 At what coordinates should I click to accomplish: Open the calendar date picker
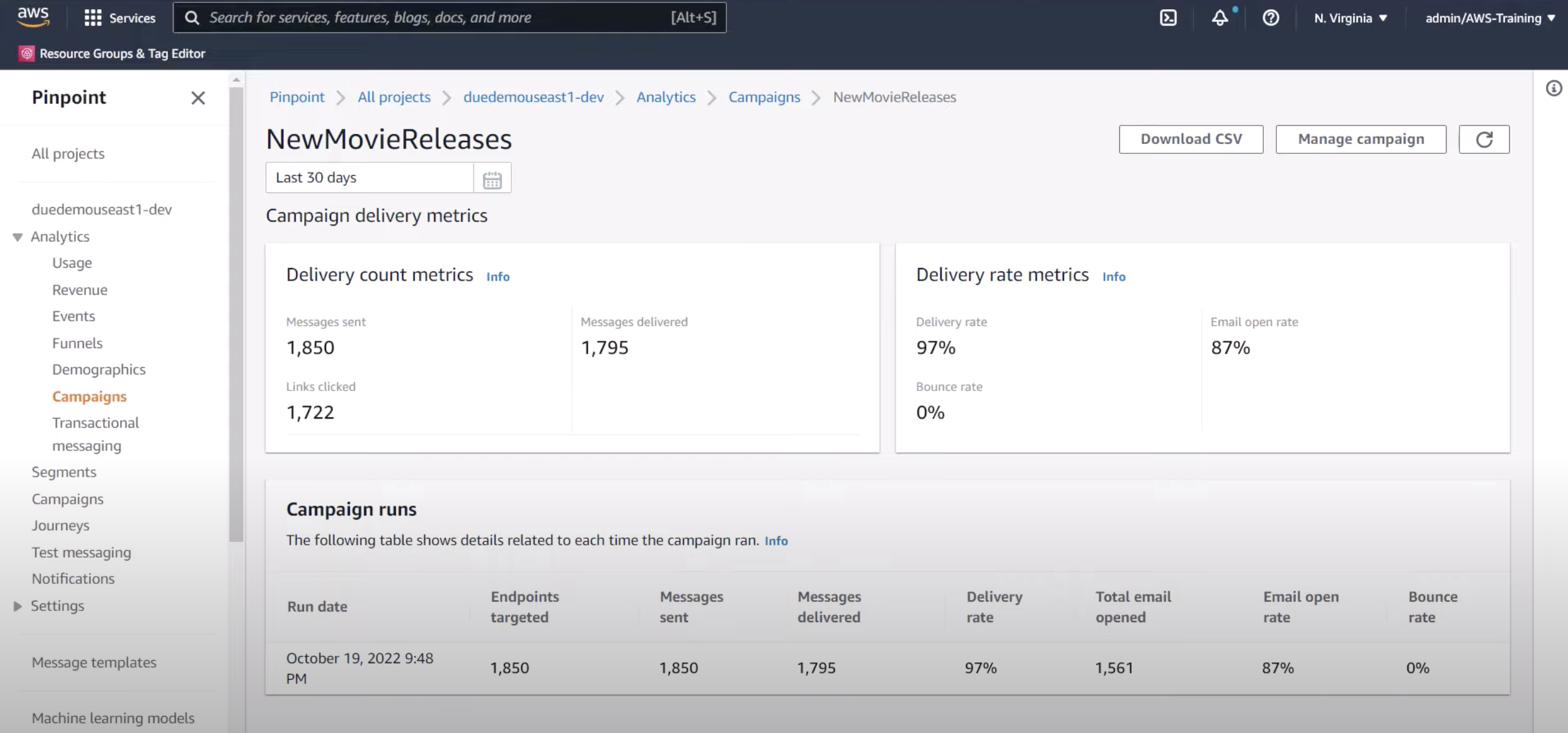(x=492, y=178)
